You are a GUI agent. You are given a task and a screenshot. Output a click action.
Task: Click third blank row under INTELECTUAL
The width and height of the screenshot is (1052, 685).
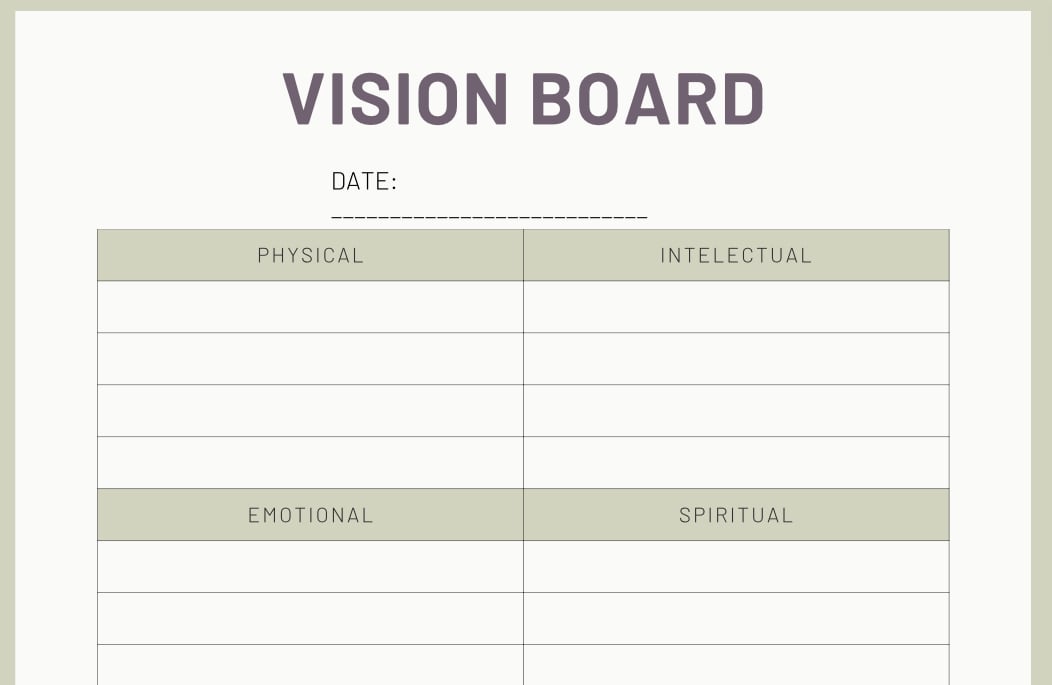pos(736,411)
